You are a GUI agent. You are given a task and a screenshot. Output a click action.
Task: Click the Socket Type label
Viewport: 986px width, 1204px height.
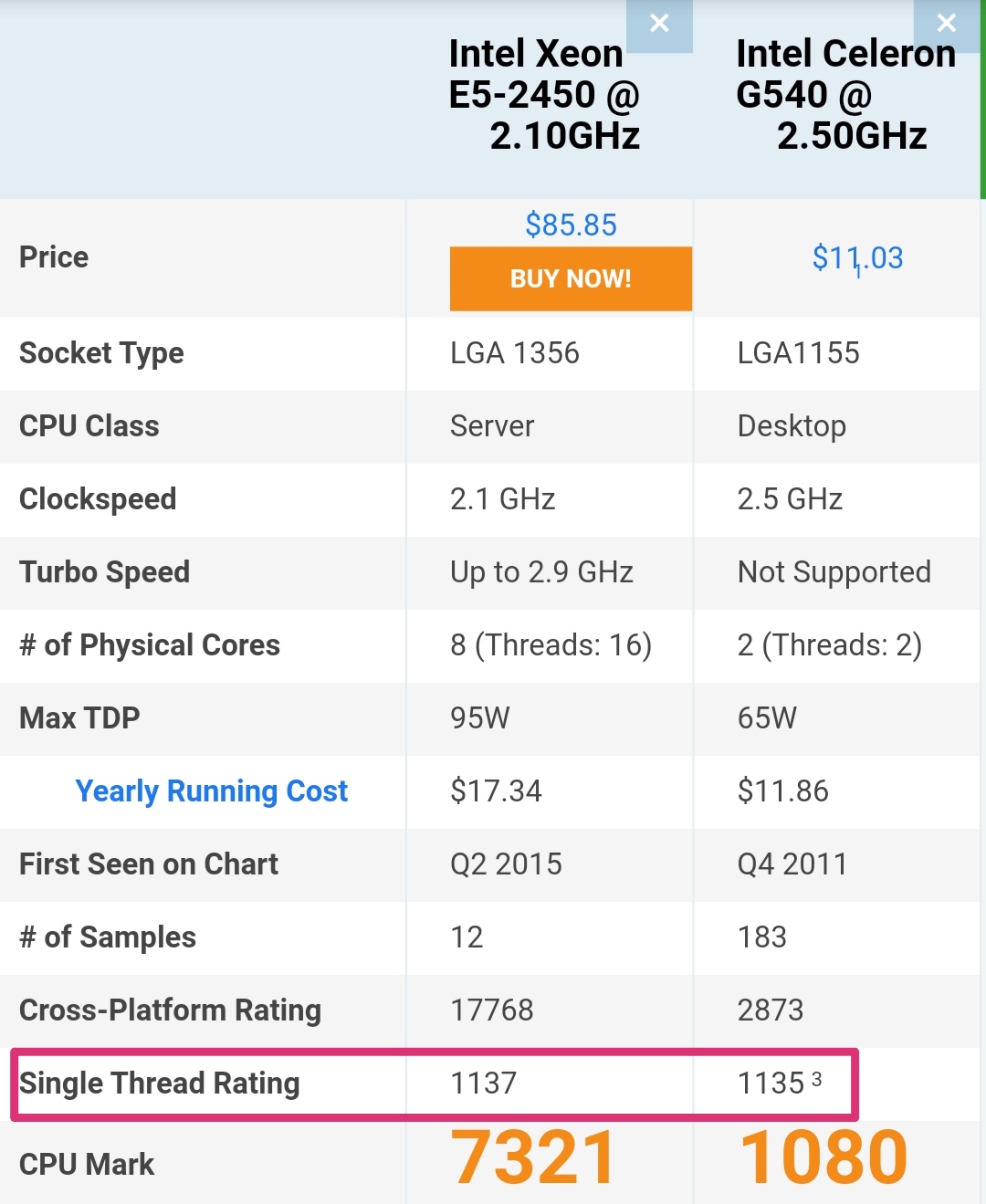[101, 353]
